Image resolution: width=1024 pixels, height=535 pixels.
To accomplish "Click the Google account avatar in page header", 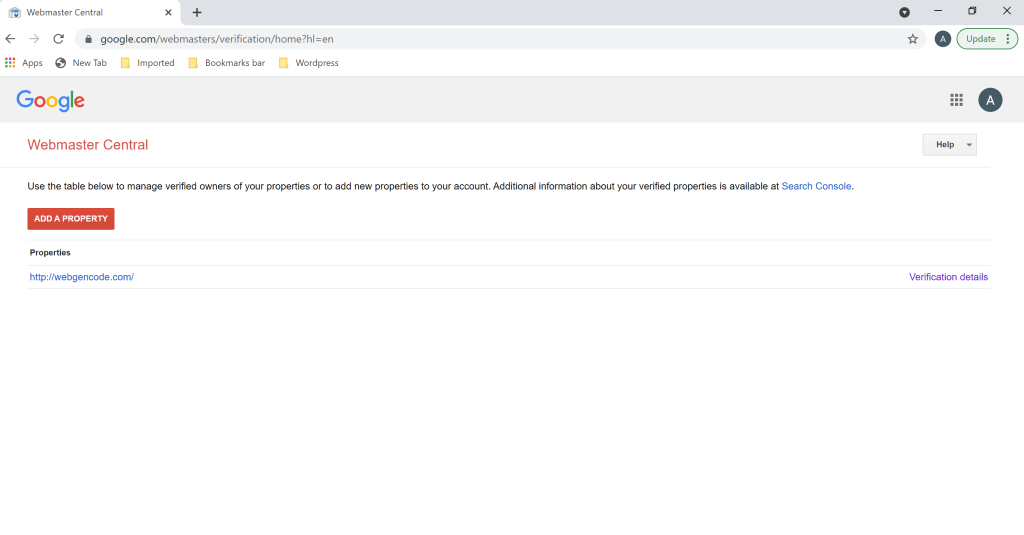I will click(x=990, y=100).
